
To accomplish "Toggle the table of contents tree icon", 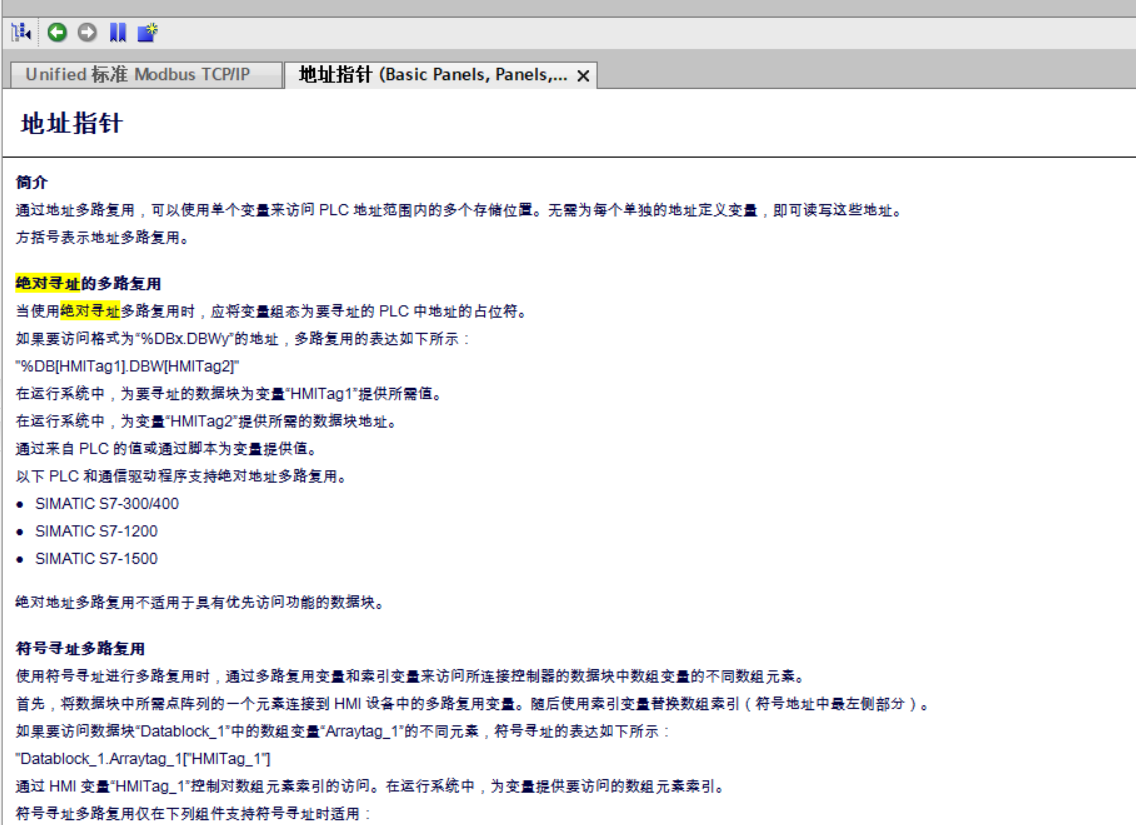I will coord(19,33).
